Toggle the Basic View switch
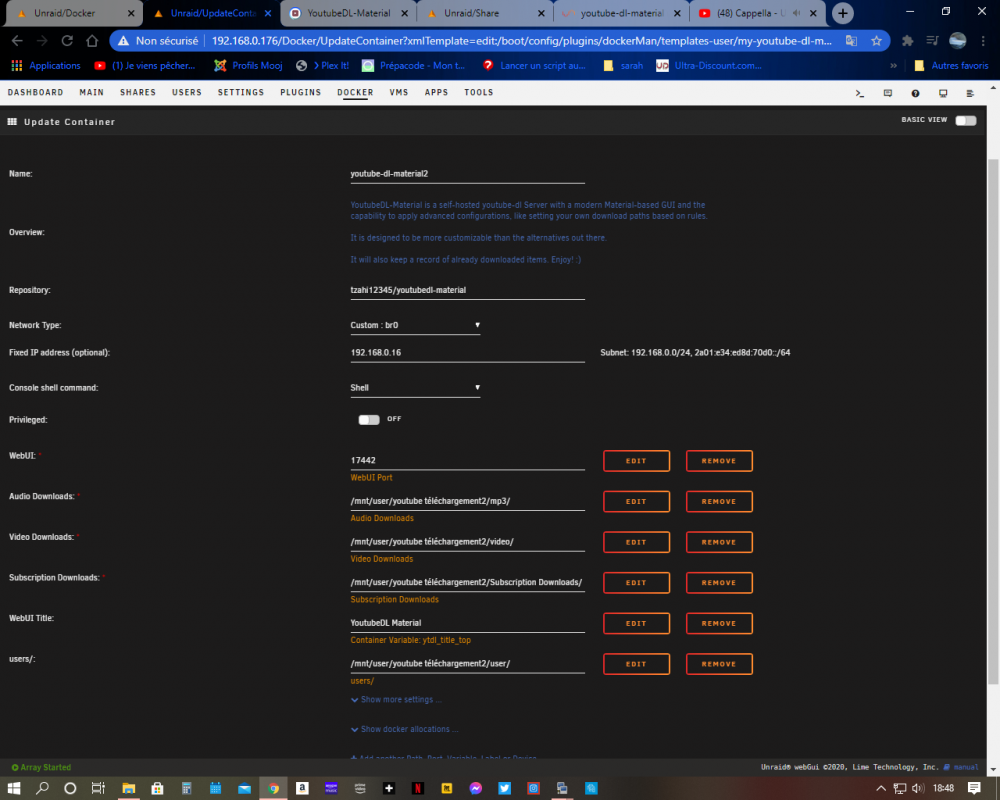 point(966,121)
